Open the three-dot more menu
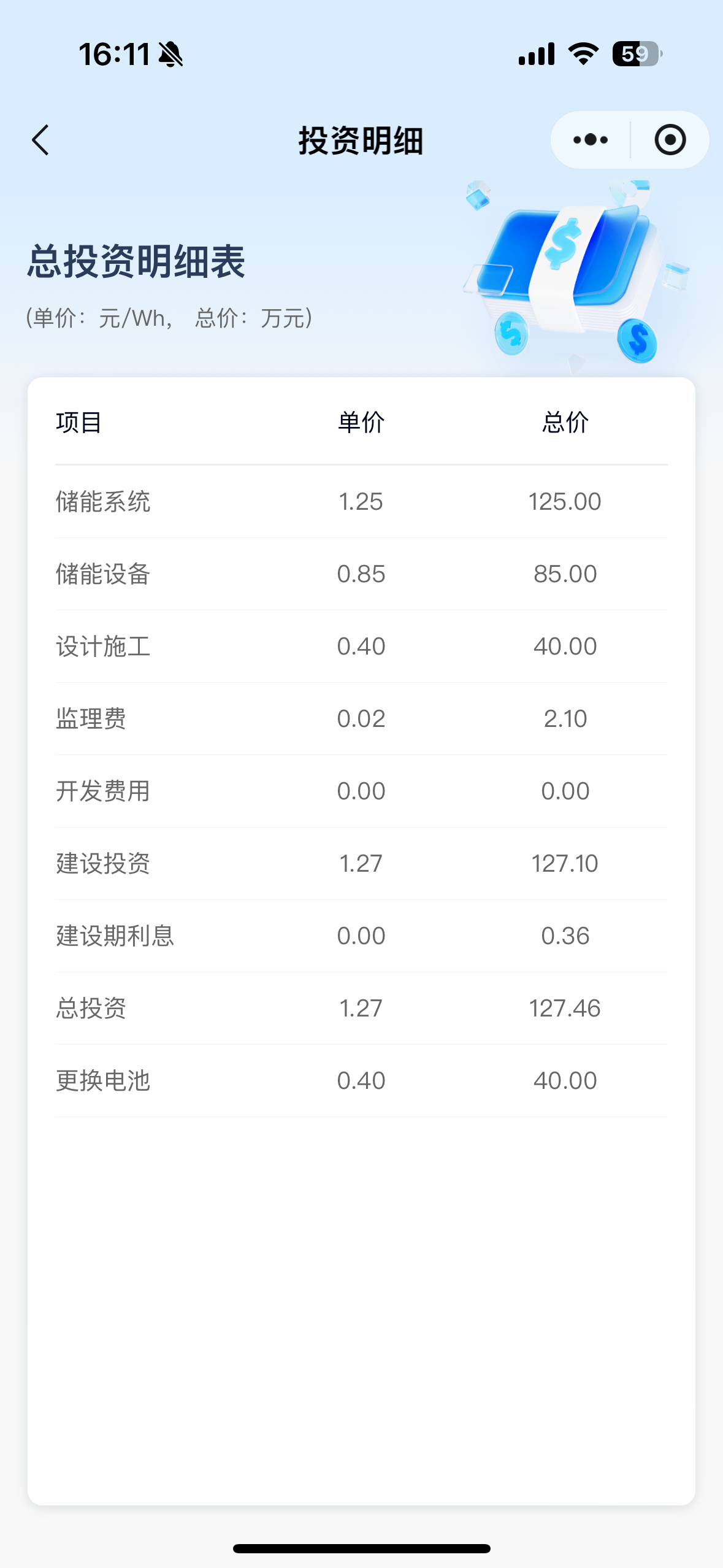723x1568 pixels. click(590, 140)
